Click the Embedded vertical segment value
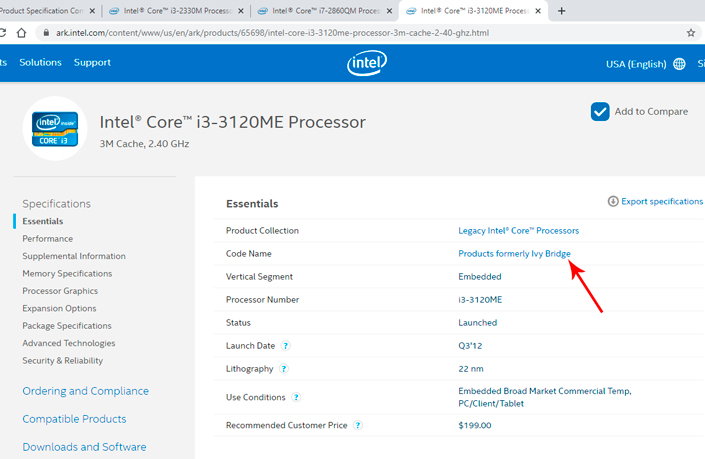This screenshot has height=459, width=705. click(x=480, y=277)
